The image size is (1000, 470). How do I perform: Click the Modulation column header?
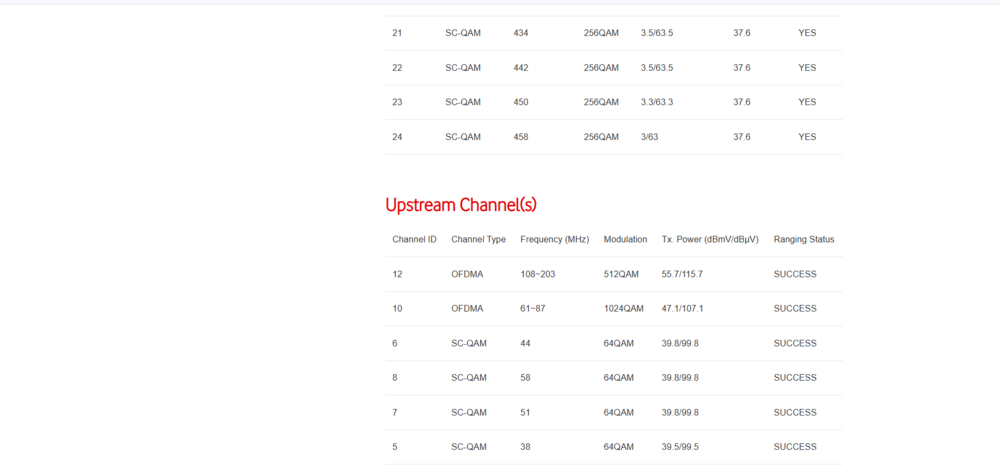[626, 240]
